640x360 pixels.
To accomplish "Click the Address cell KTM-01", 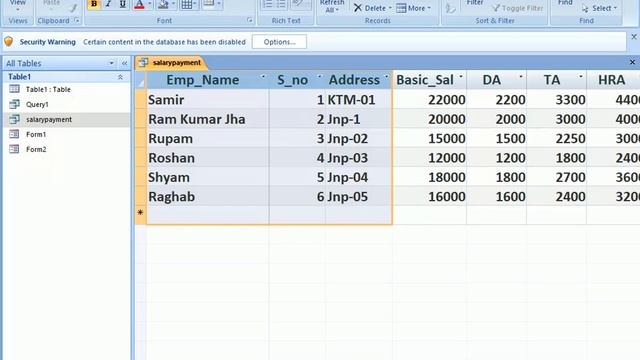I will tap(359, 100).
